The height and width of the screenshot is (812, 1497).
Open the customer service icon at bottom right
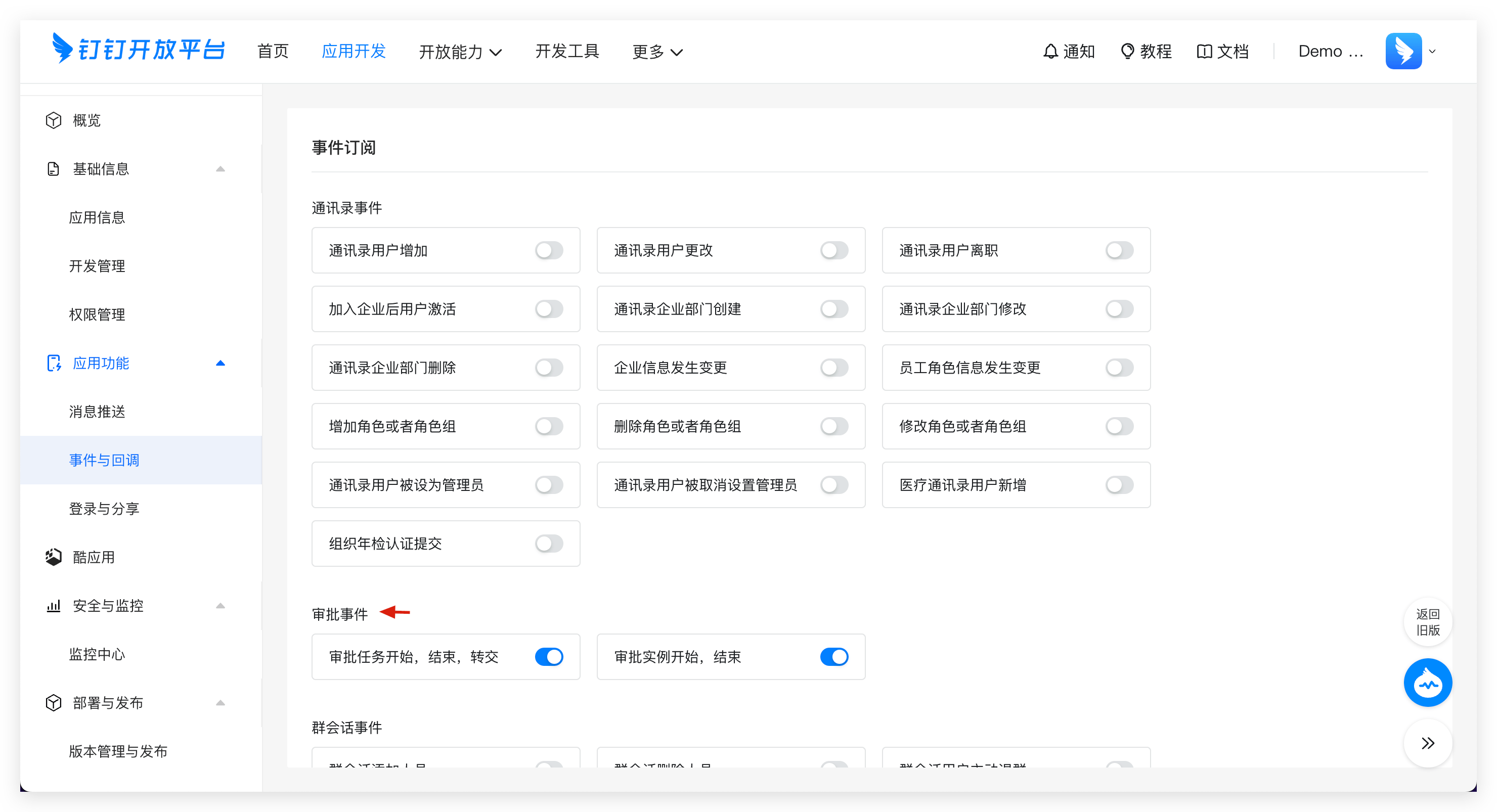[1428, 683]
